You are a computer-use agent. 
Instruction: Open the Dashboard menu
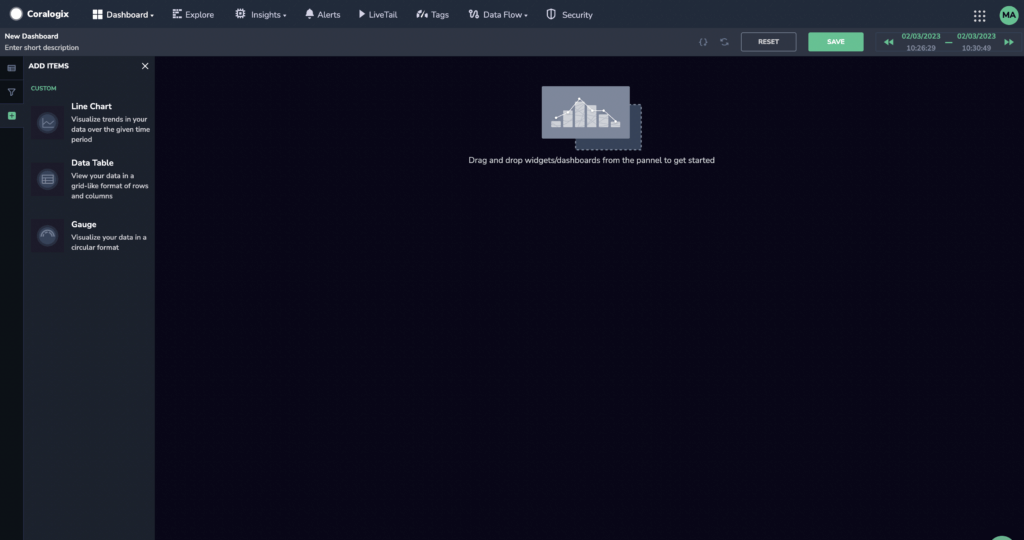point(123,14)
